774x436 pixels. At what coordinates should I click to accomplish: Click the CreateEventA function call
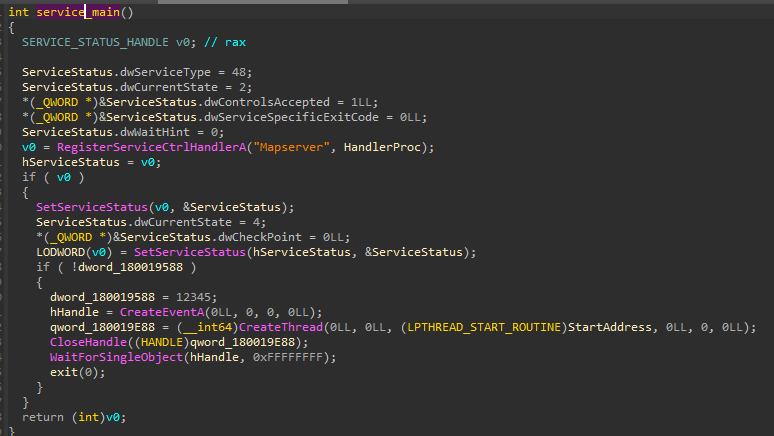[x=162, y=312]
